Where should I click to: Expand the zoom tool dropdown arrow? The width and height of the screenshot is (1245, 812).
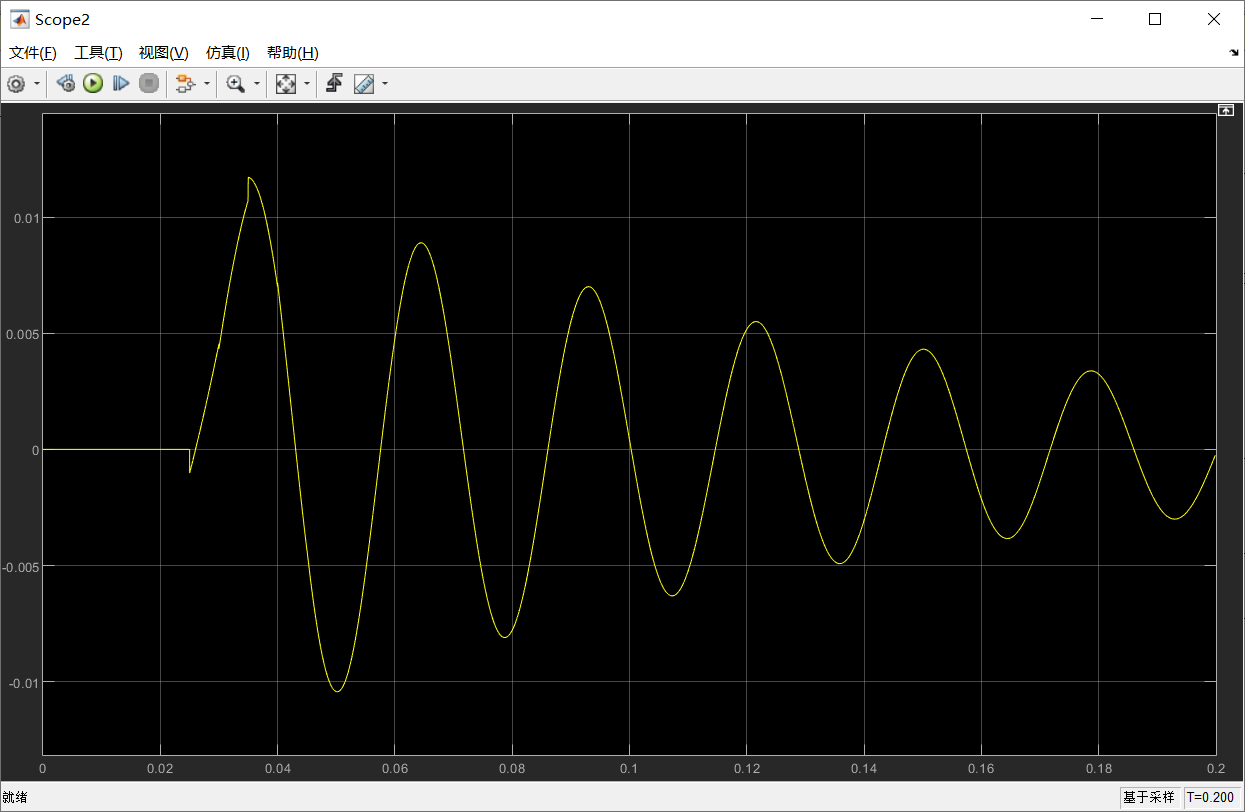click(257, 84)
